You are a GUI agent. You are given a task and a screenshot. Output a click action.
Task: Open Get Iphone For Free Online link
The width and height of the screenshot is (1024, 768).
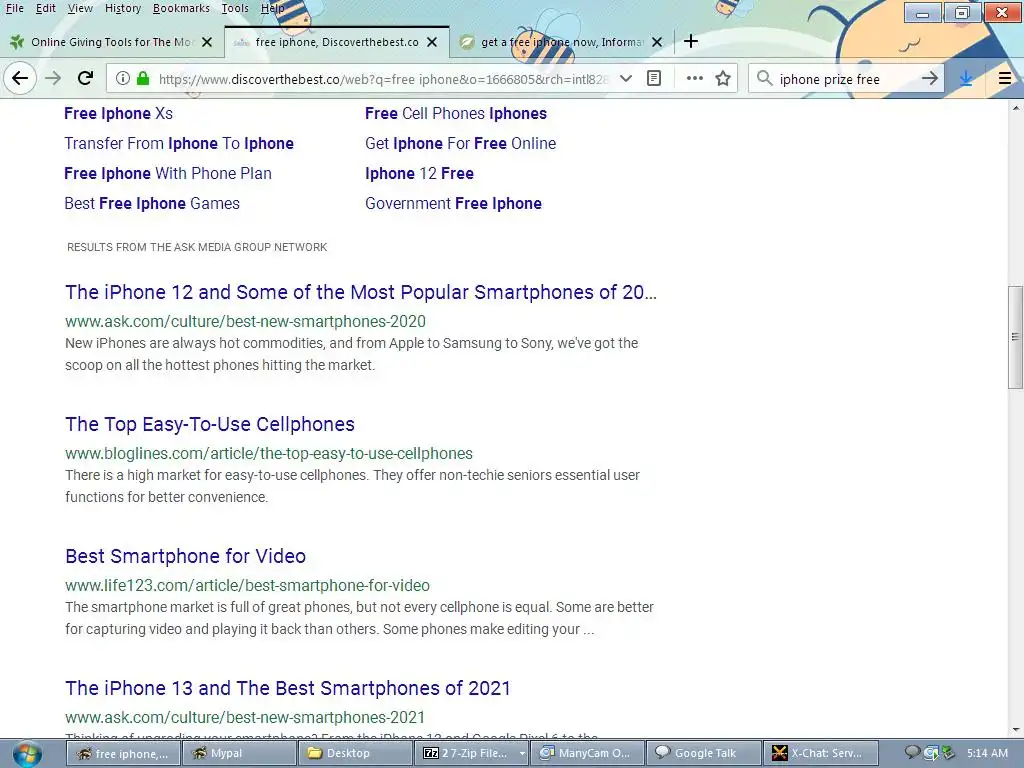pyautogui.click(x=460, y=144)
